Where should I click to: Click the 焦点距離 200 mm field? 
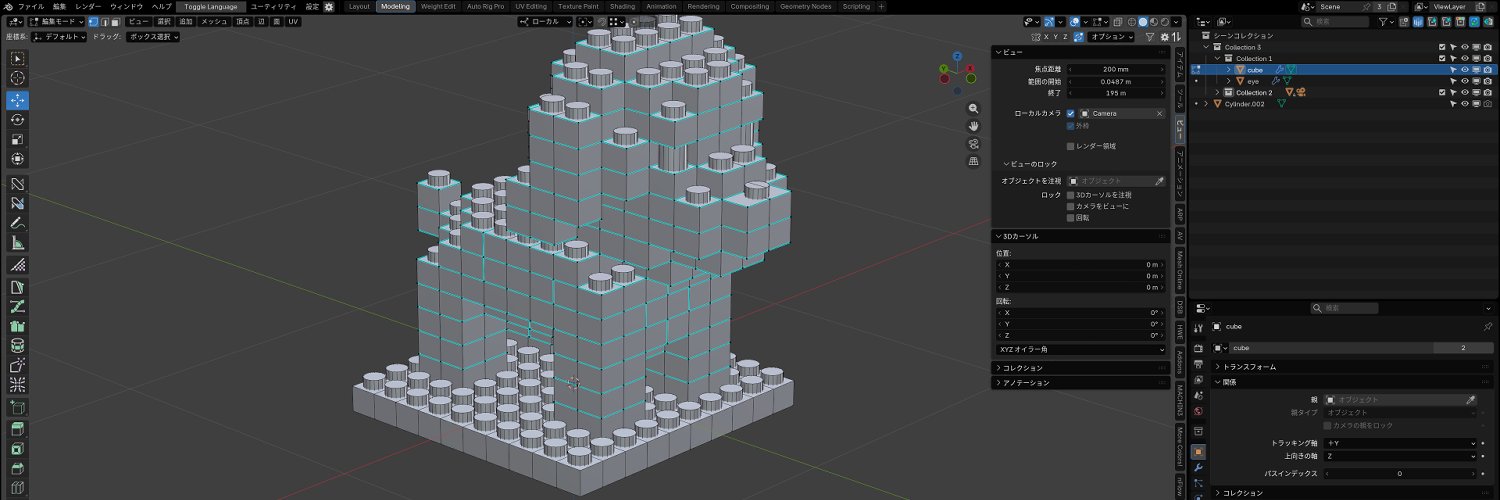1116,69
